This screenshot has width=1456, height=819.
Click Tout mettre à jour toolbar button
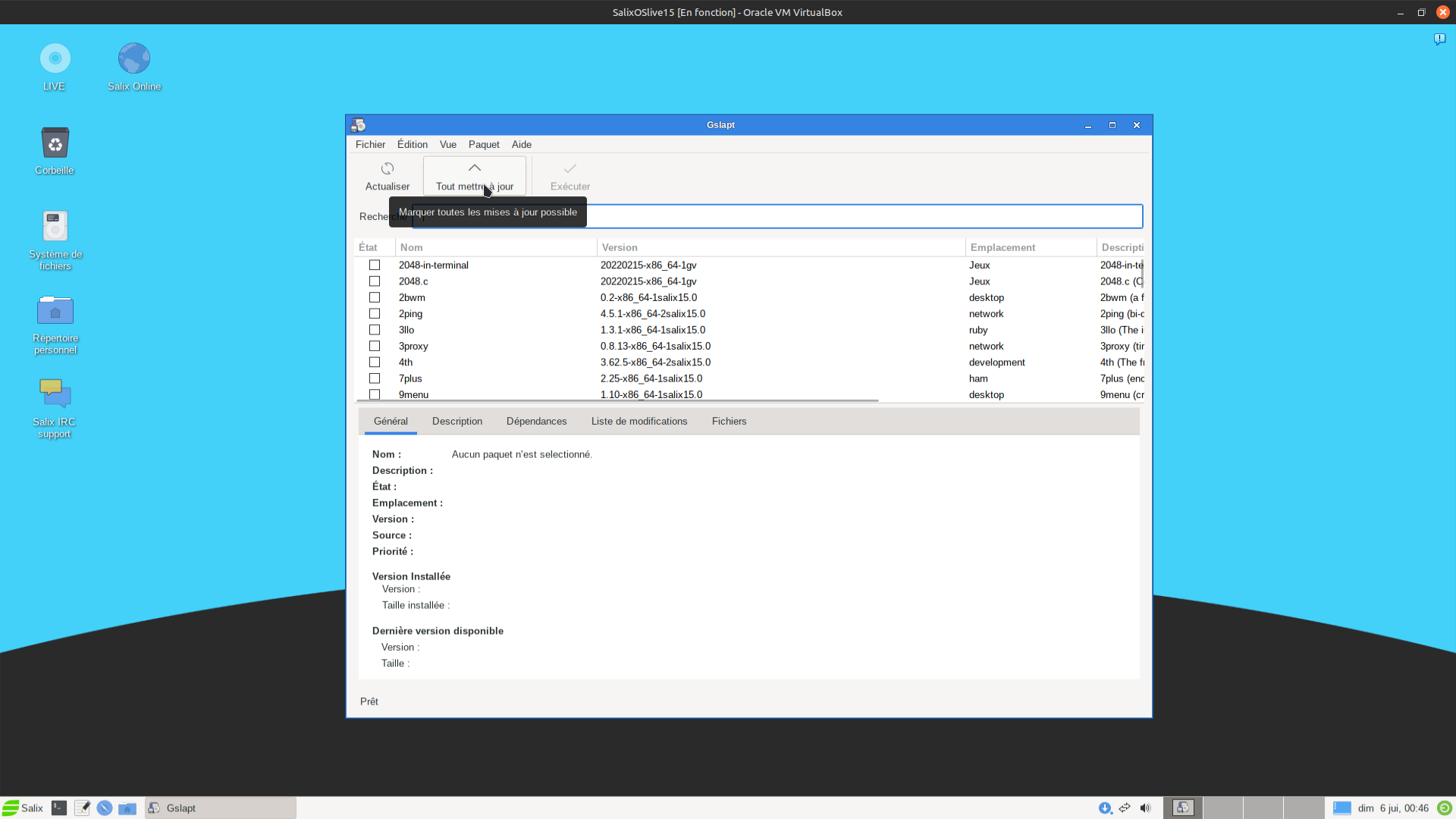point(474,176)
